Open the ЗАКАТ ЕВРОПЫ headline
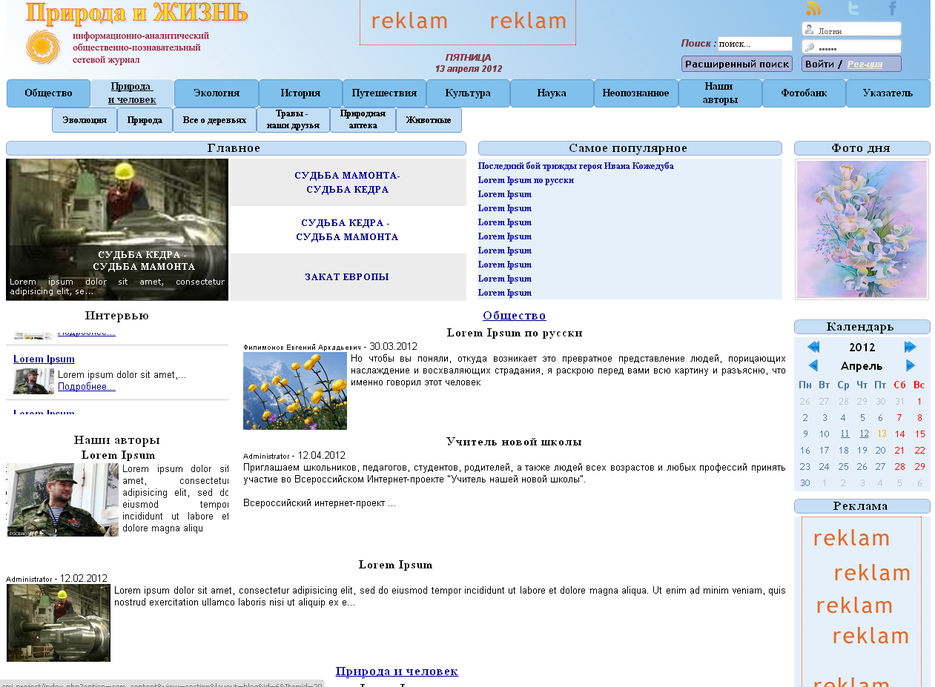The height and width of the screenshot is (687, 935). click(347, 277)
